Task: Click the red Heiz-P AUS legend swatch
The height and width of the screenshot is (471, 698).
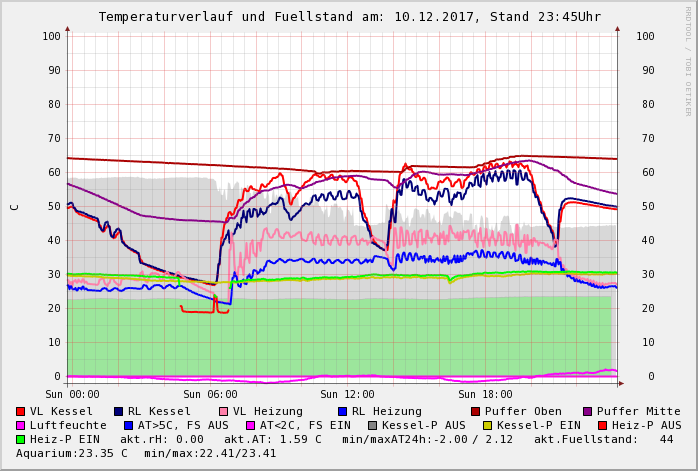Action: click(602, 425)
